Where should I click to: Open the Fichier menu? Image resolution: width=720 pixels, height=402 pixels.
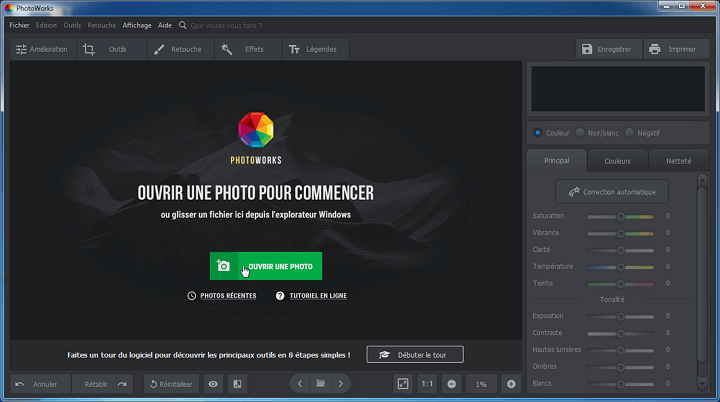19,25
